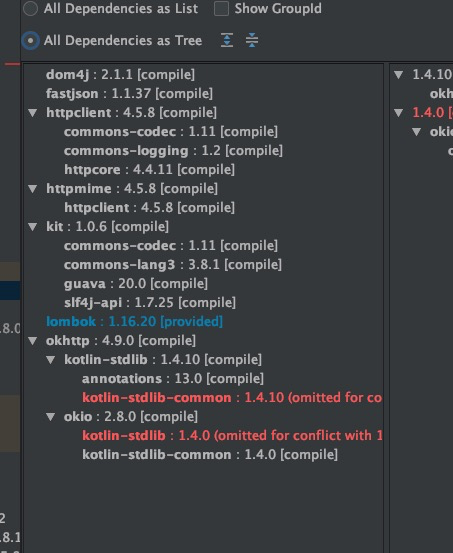453x553 pixels.
Task: Collapse the 1.4.10 node in right panel
Action: pos(399,75)
